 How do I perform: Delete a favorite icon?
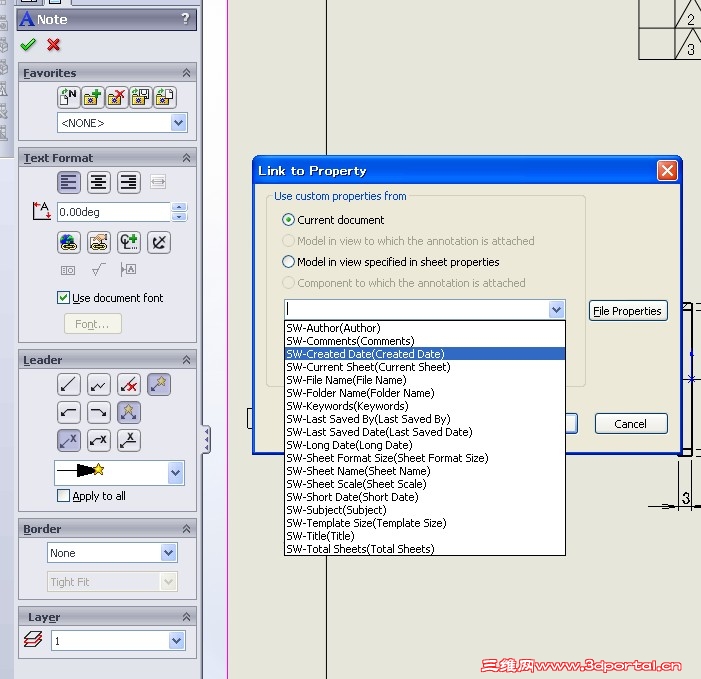click(117, 97)
